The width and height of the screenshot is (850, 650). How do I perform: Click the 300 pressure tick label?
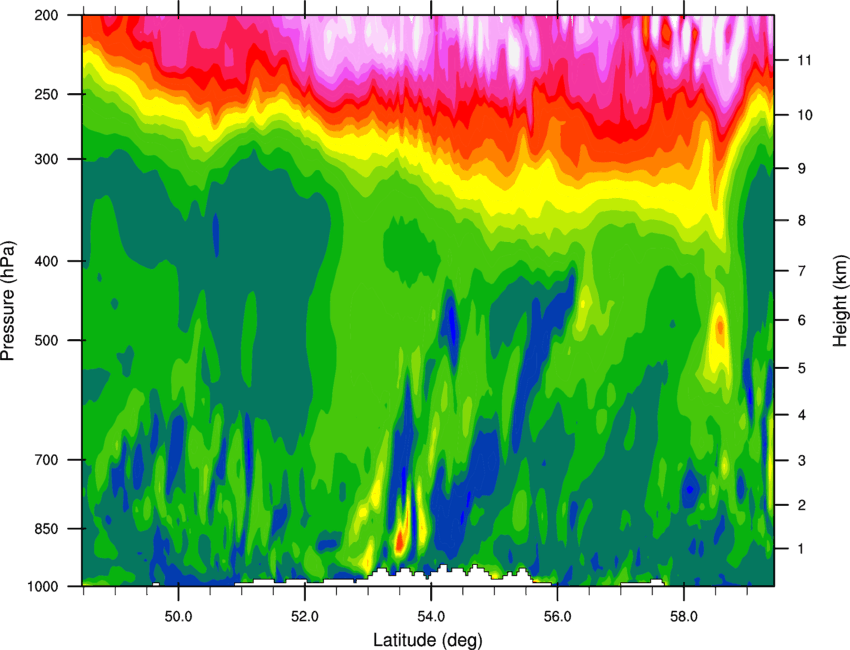point(47,159)
